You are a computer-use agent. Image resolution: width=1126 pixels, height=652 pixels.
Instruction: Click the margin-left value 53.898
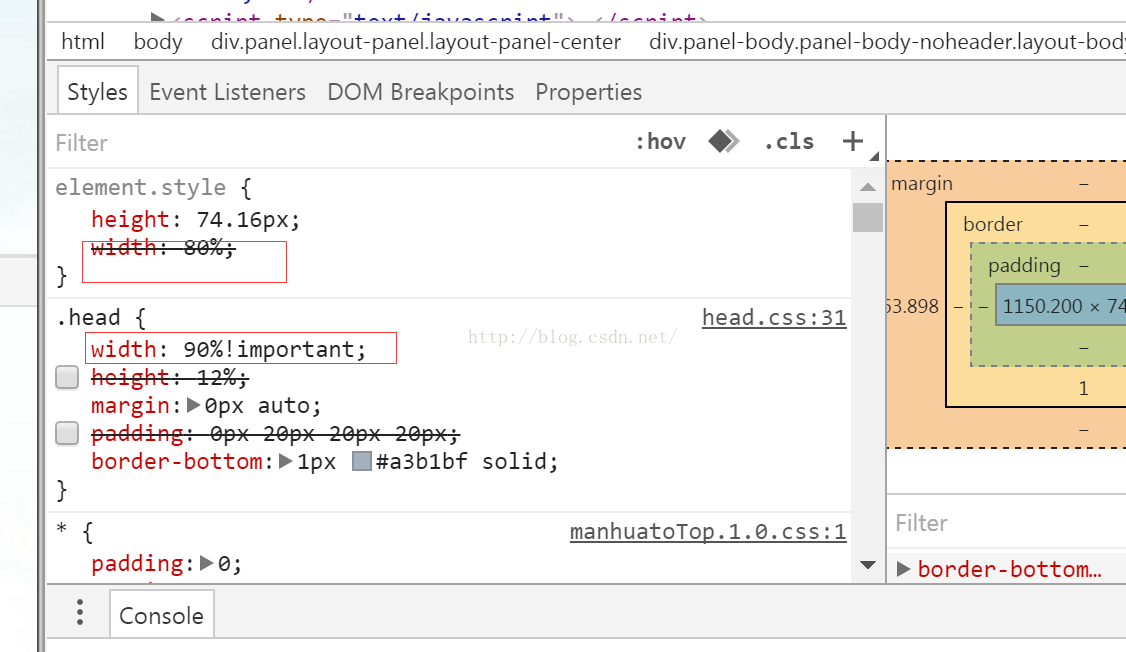point(913,307)
